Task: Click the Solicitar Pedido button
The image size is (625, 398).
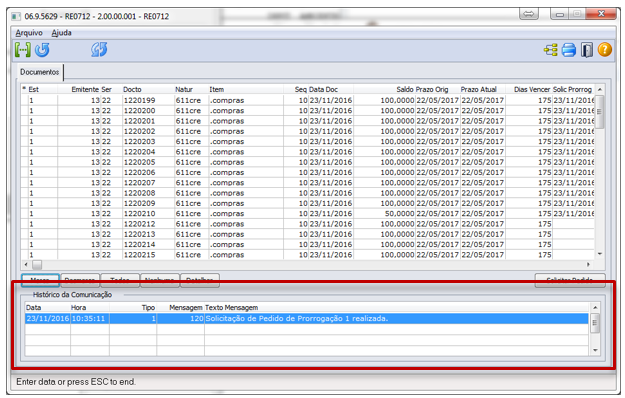Action: click(570, 280)
